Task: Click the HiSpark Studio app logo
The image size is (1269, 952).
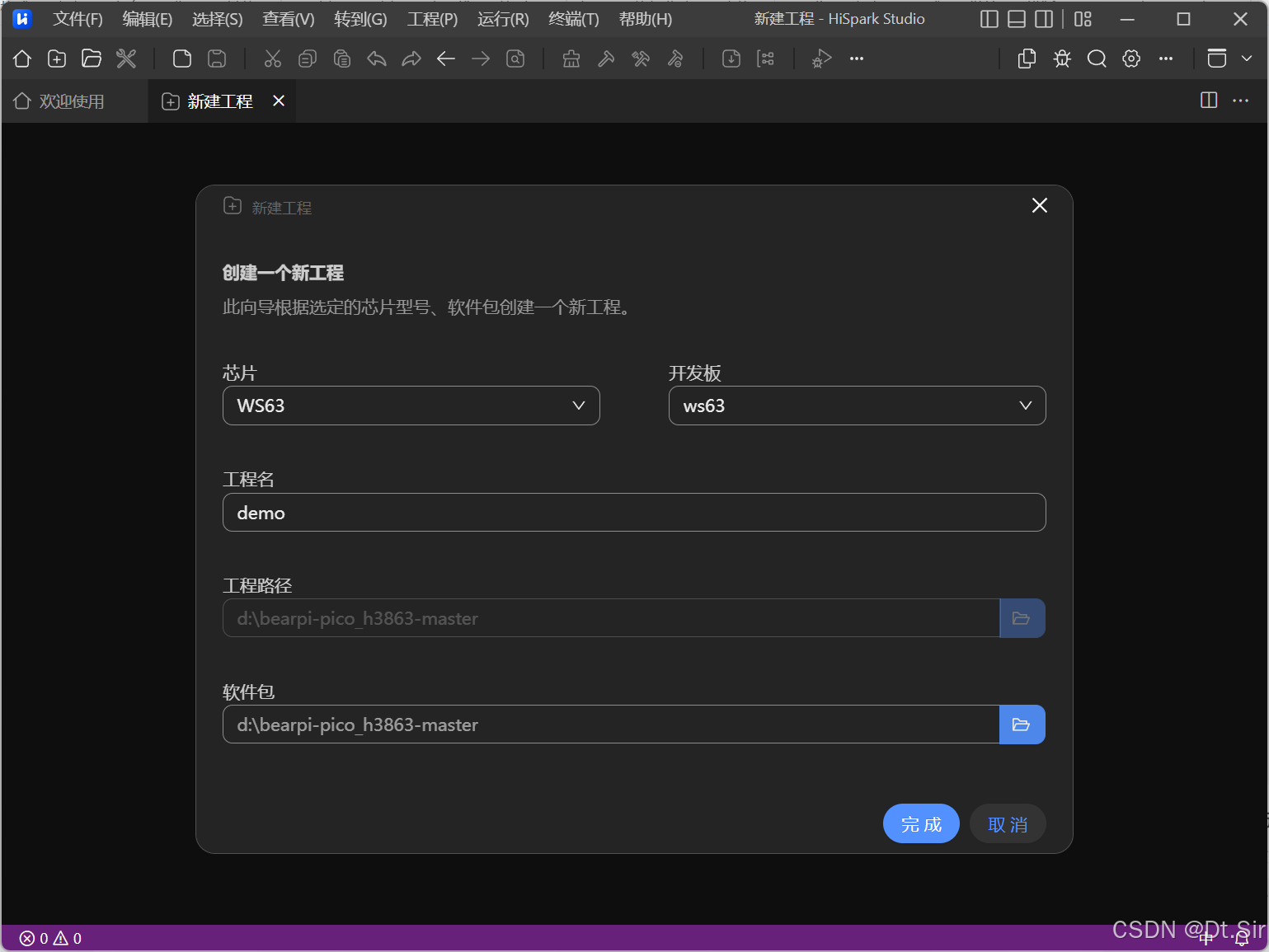Action: click(x=22, y=19)
